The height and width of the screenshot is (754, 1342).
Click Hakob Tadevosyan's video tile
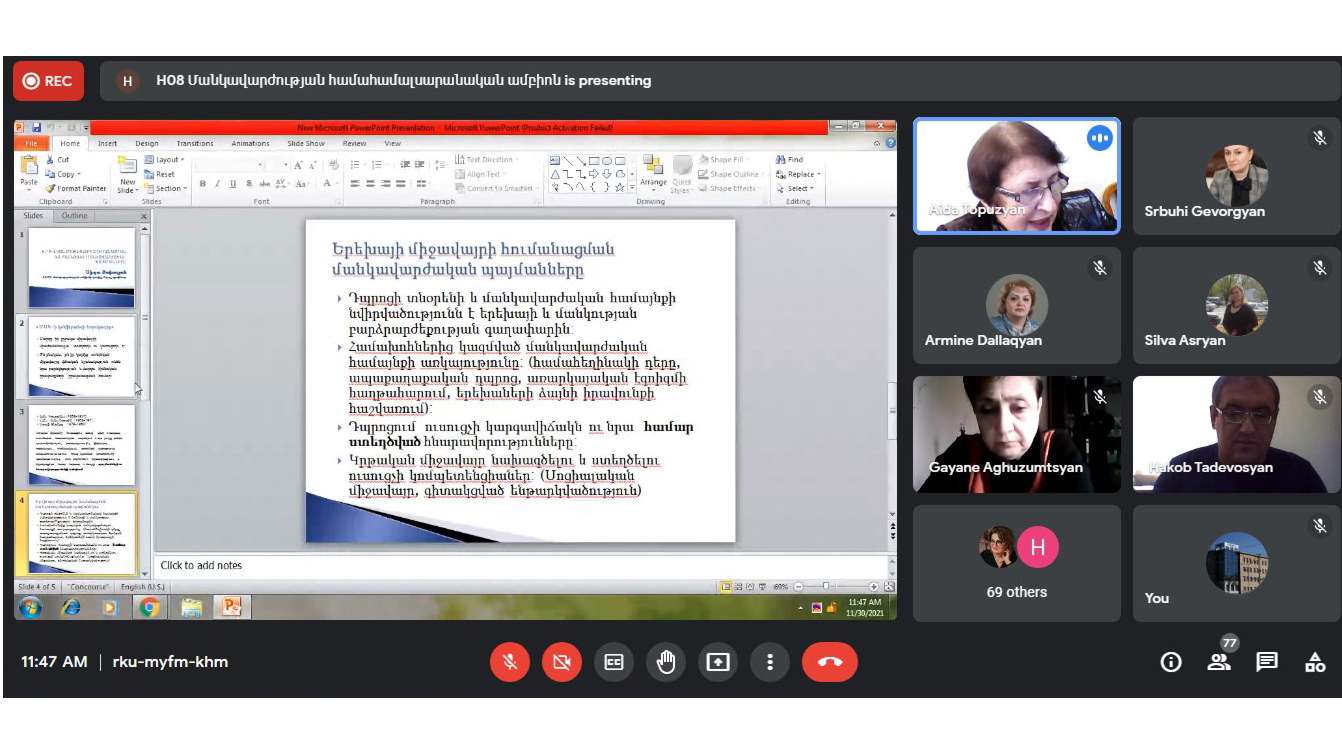click(1236, 434)
